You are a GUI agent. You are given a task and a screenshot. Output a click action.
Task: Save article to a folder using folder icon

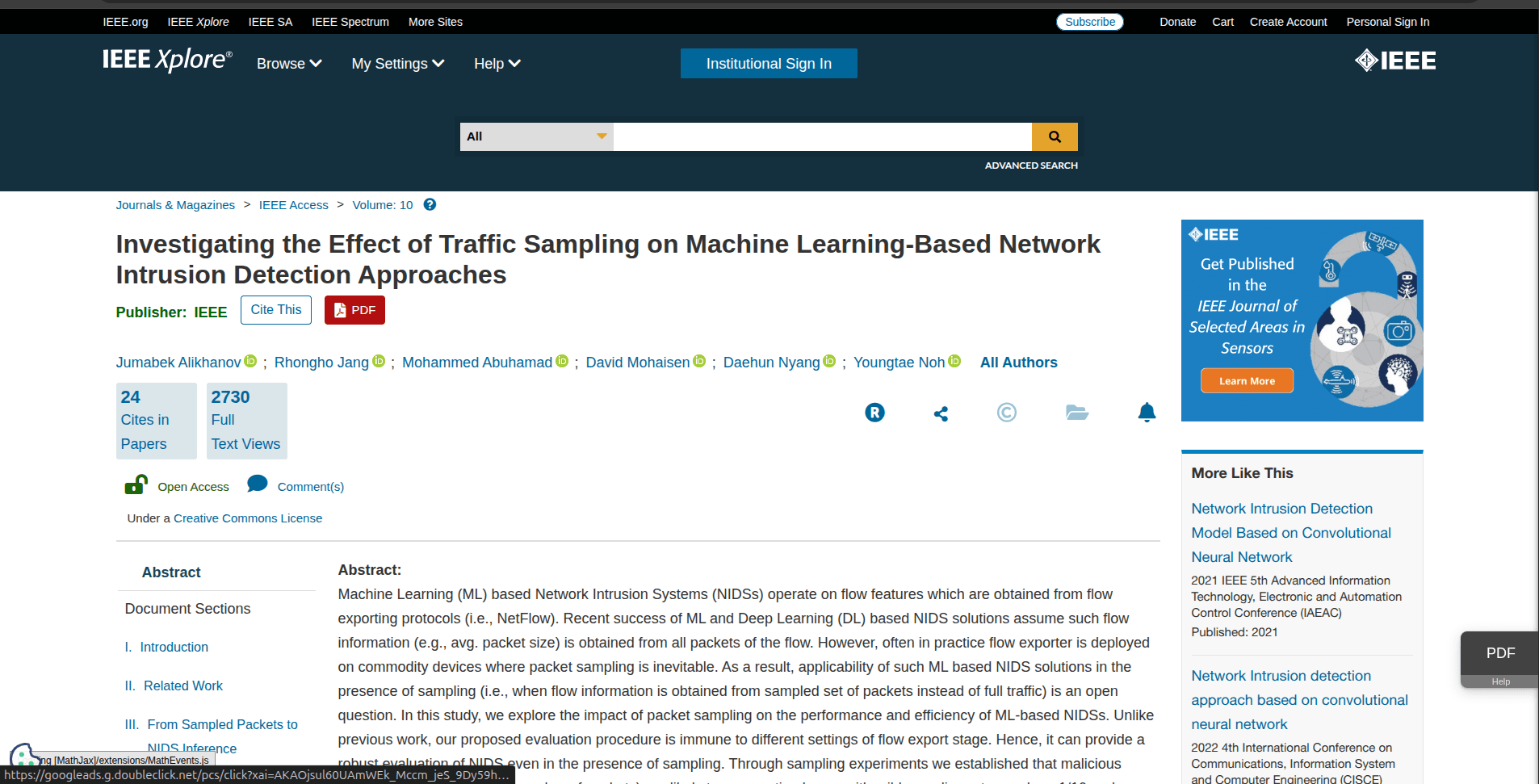tap(1076, 413)
